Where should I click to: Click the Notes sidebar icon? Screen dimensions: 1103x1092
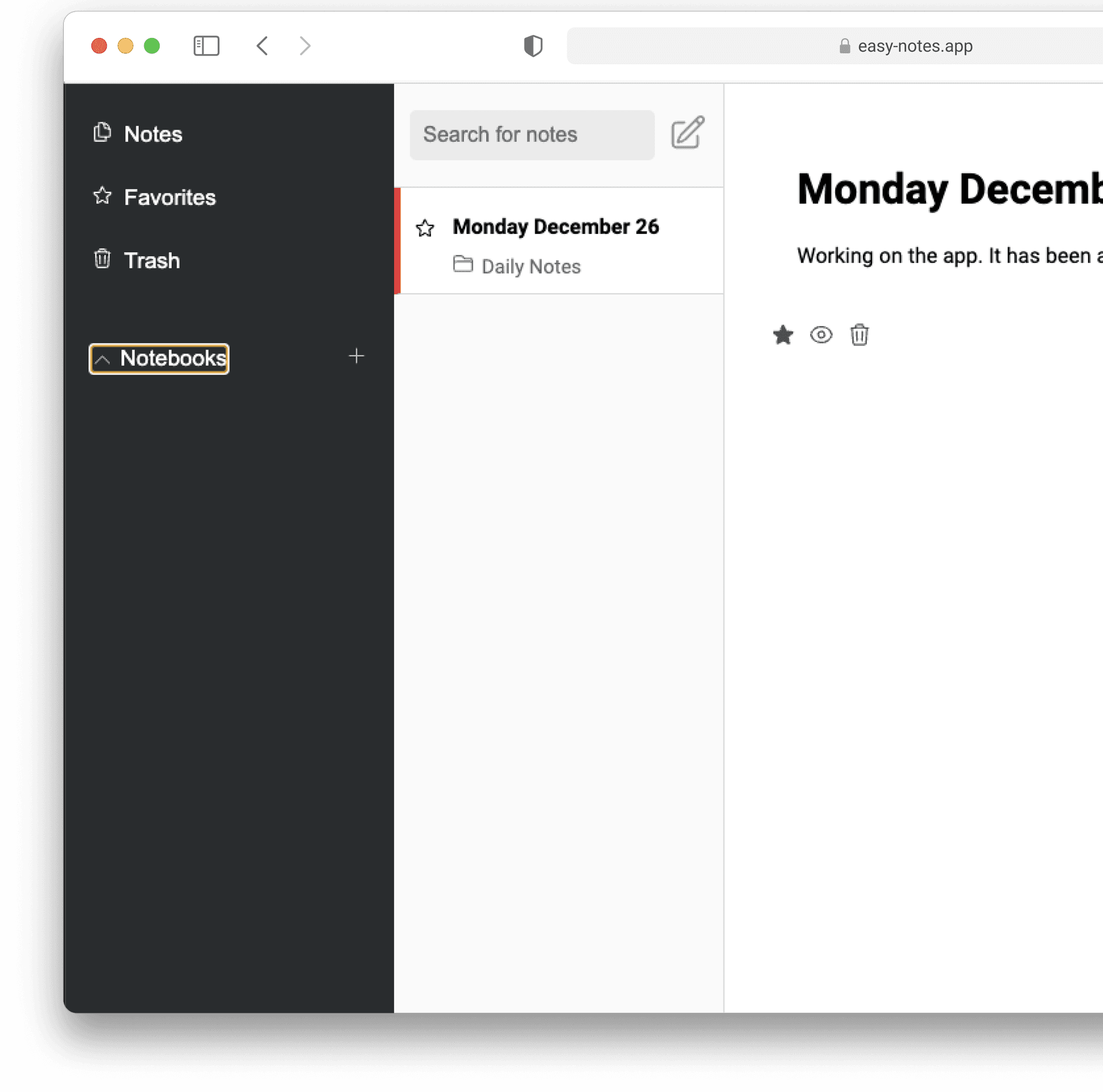(102, 133)
